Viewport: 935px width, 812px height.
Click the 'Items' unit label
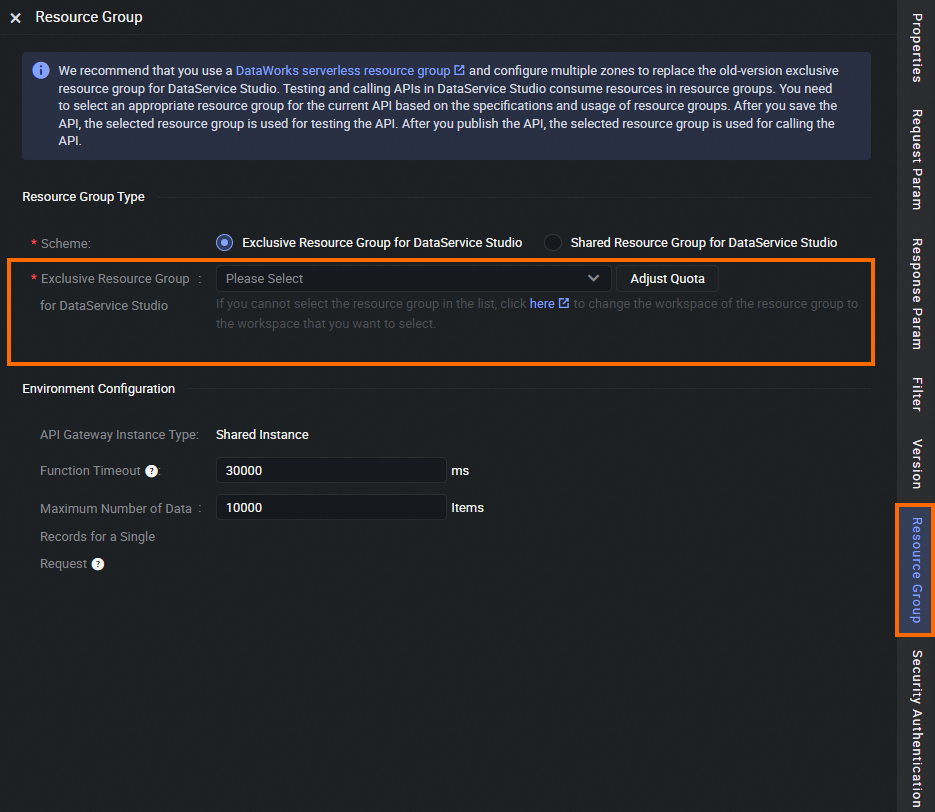click(x=467, y=508)
